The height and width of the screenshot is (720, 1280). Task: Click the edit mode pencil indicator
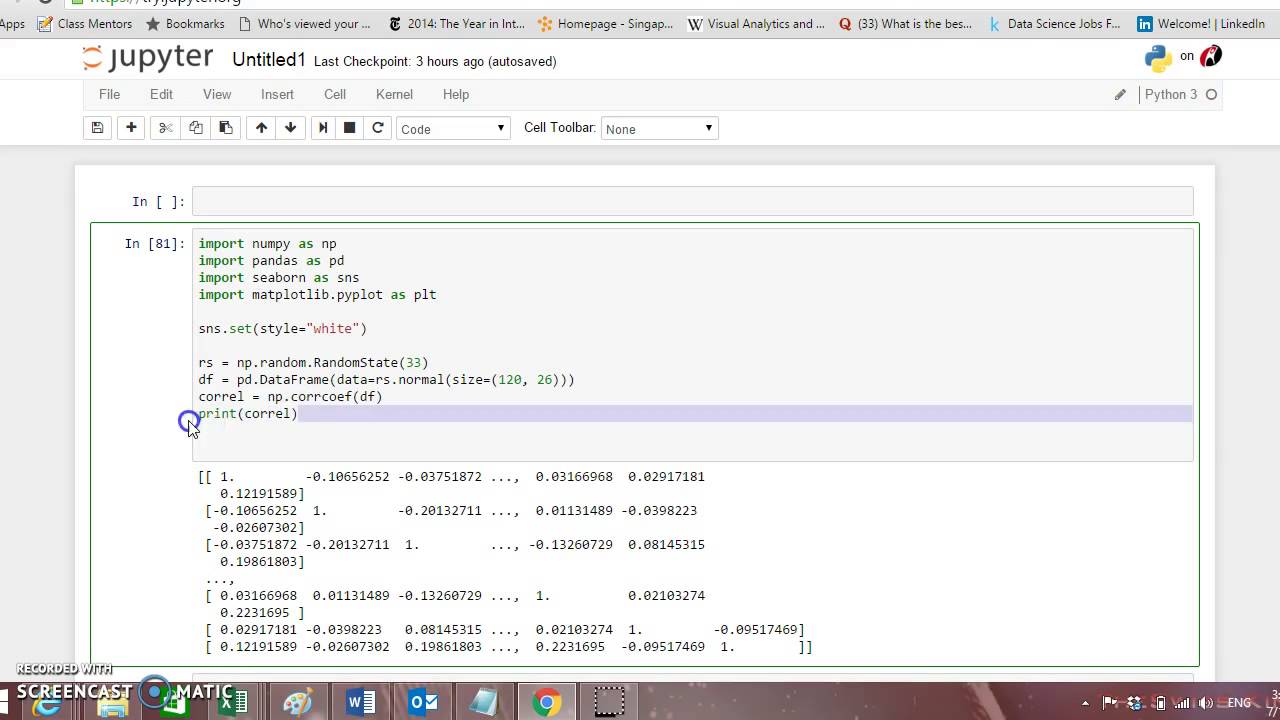pos(1120,95)
